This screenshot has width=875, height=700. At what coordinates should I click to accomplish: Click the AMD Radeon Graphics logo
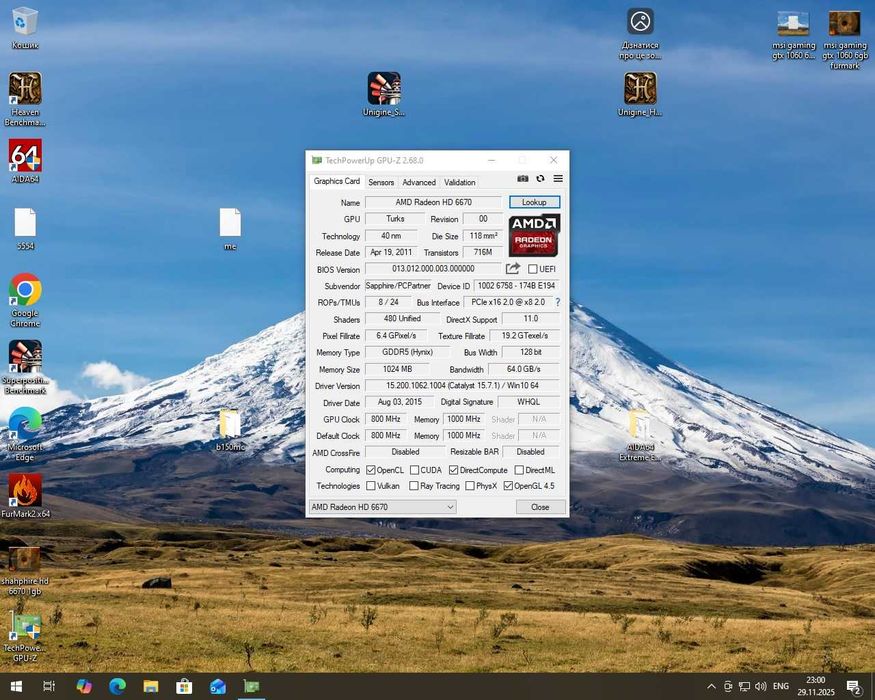pos(534,235)
